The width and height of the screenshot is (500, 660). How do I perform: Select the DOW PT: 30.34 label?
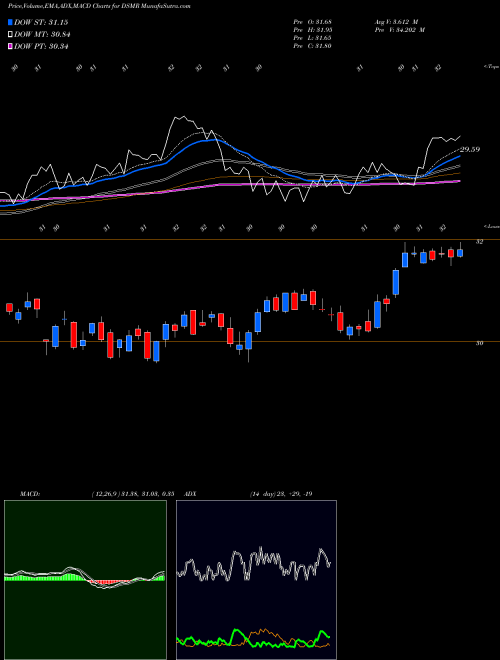[x=41, y=46]
